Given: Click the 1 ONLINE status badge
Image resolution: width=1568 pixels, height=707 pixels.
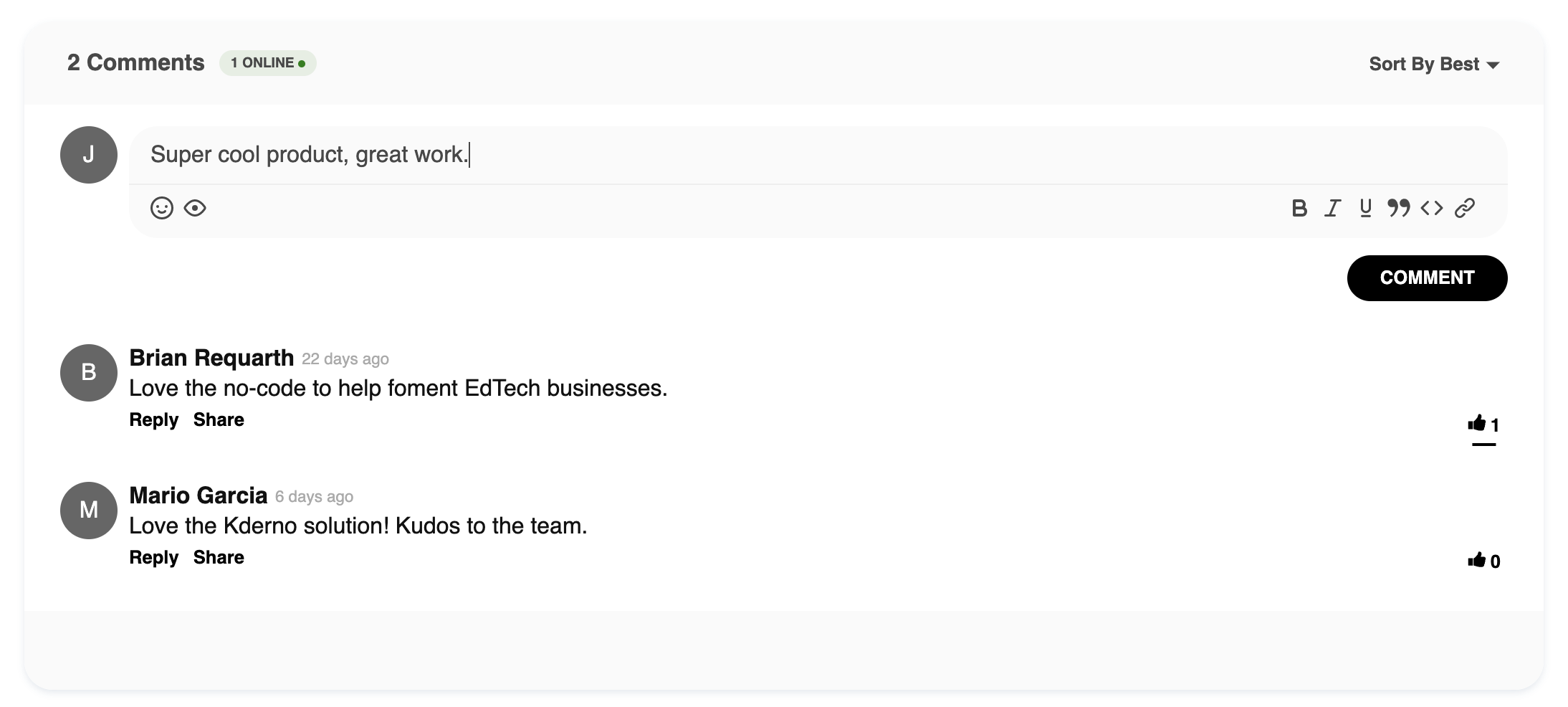Looking at the screenshot, I should click(x=267, y=63).
